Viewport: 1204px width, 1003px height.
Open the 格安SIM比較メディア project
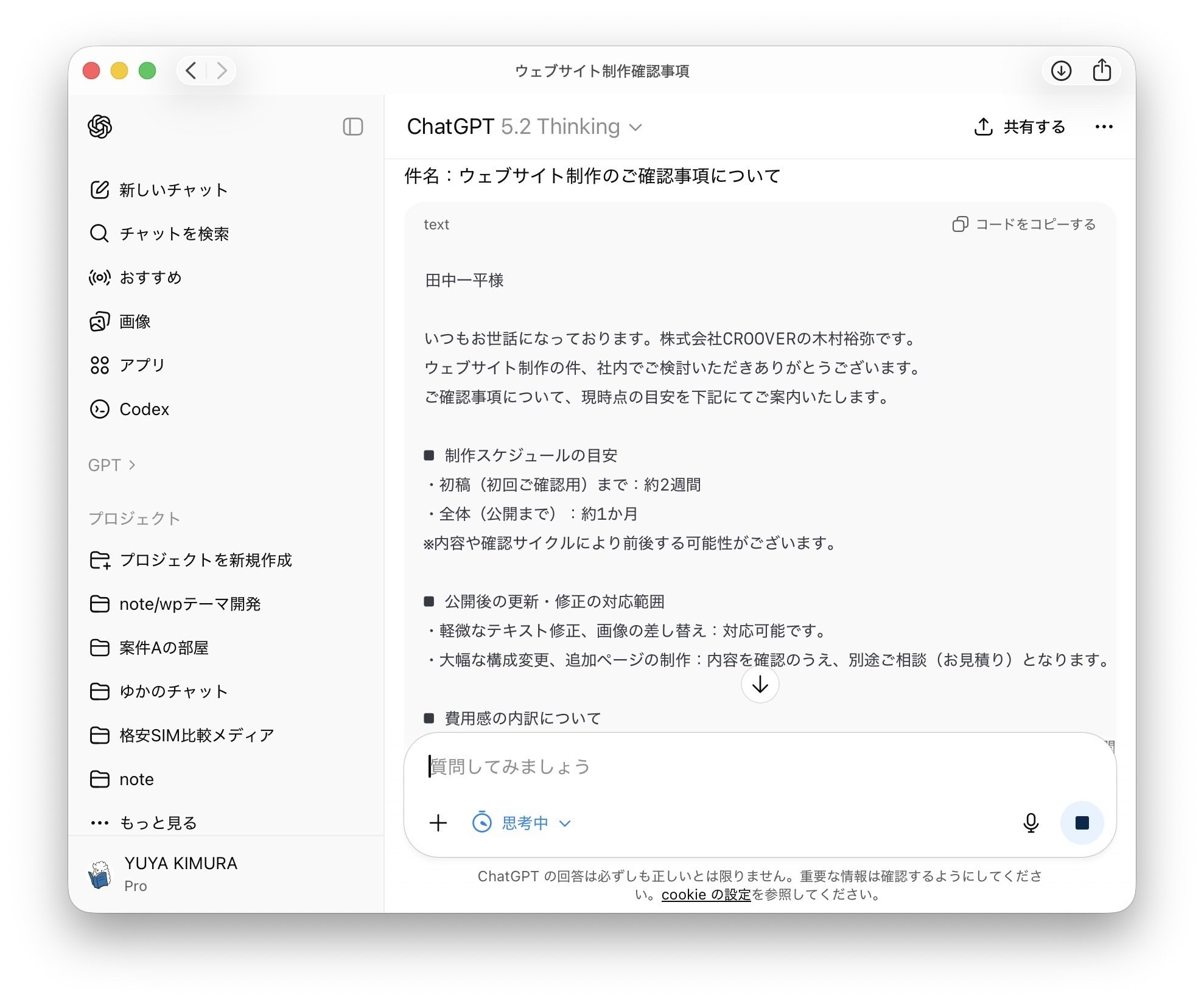point(196,735)
